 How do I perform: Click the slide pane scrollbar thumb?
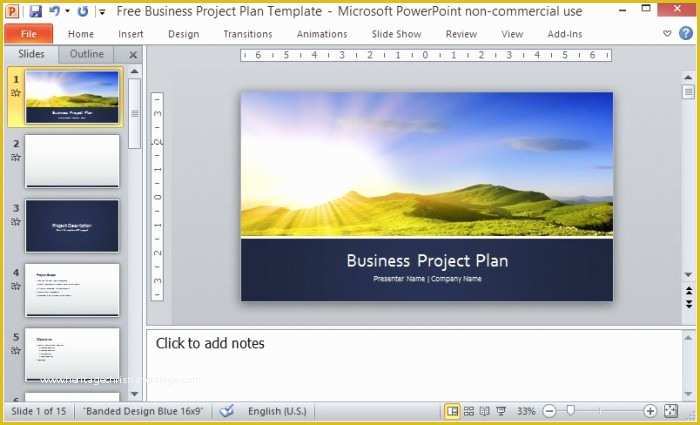(x=134, y=113)
